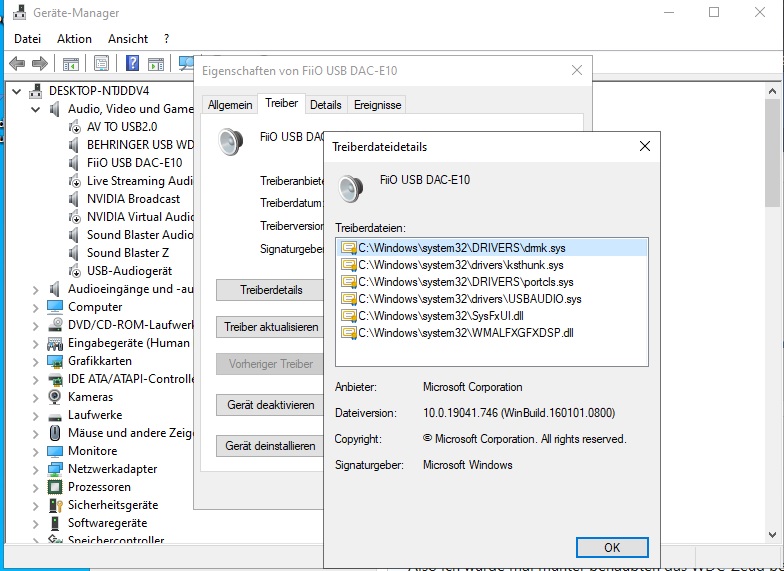The height and width of the screenshot is (571, 784).
Task: Click the BEHRINGER USB WDM speaker icon
Action: 74,145
